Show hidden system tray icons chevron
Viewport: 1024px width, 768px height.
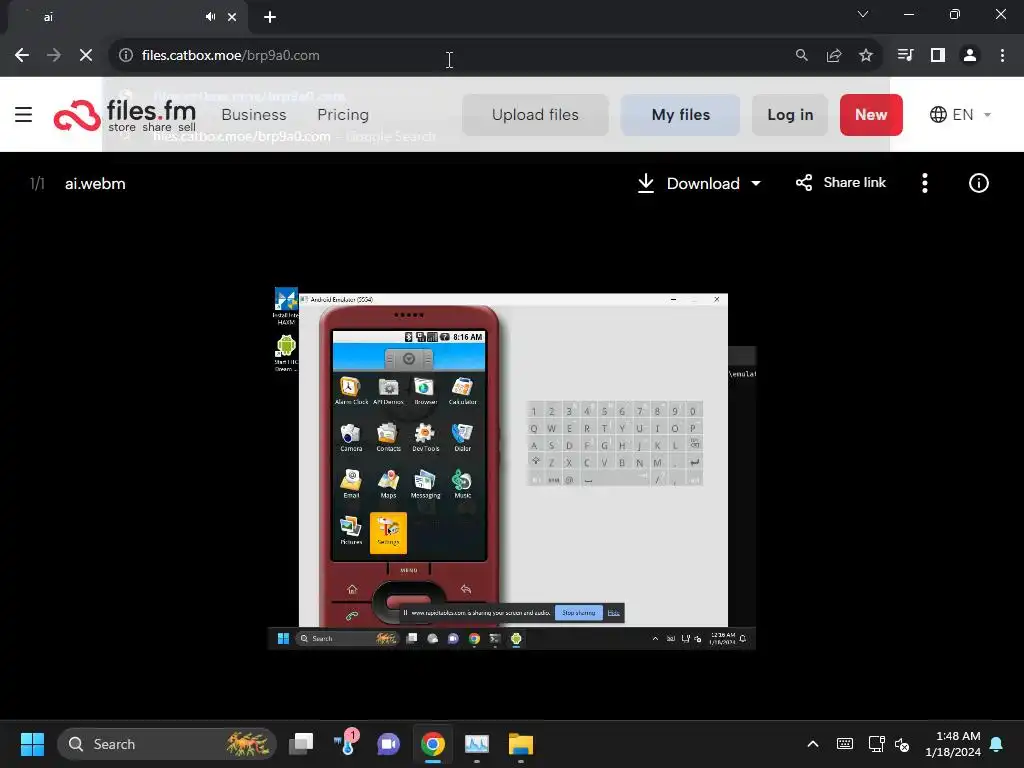click(x=813, y=744)
